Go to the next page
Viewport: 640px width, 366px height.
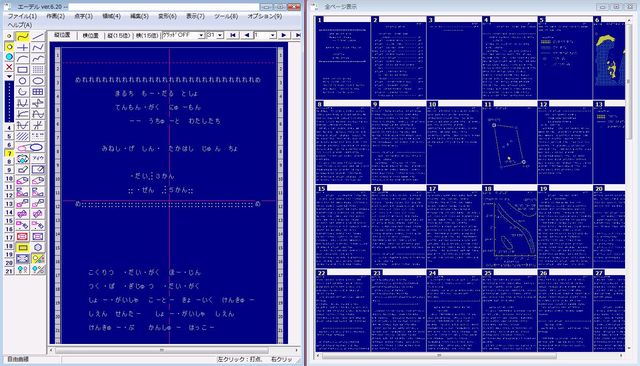(284, 35)
